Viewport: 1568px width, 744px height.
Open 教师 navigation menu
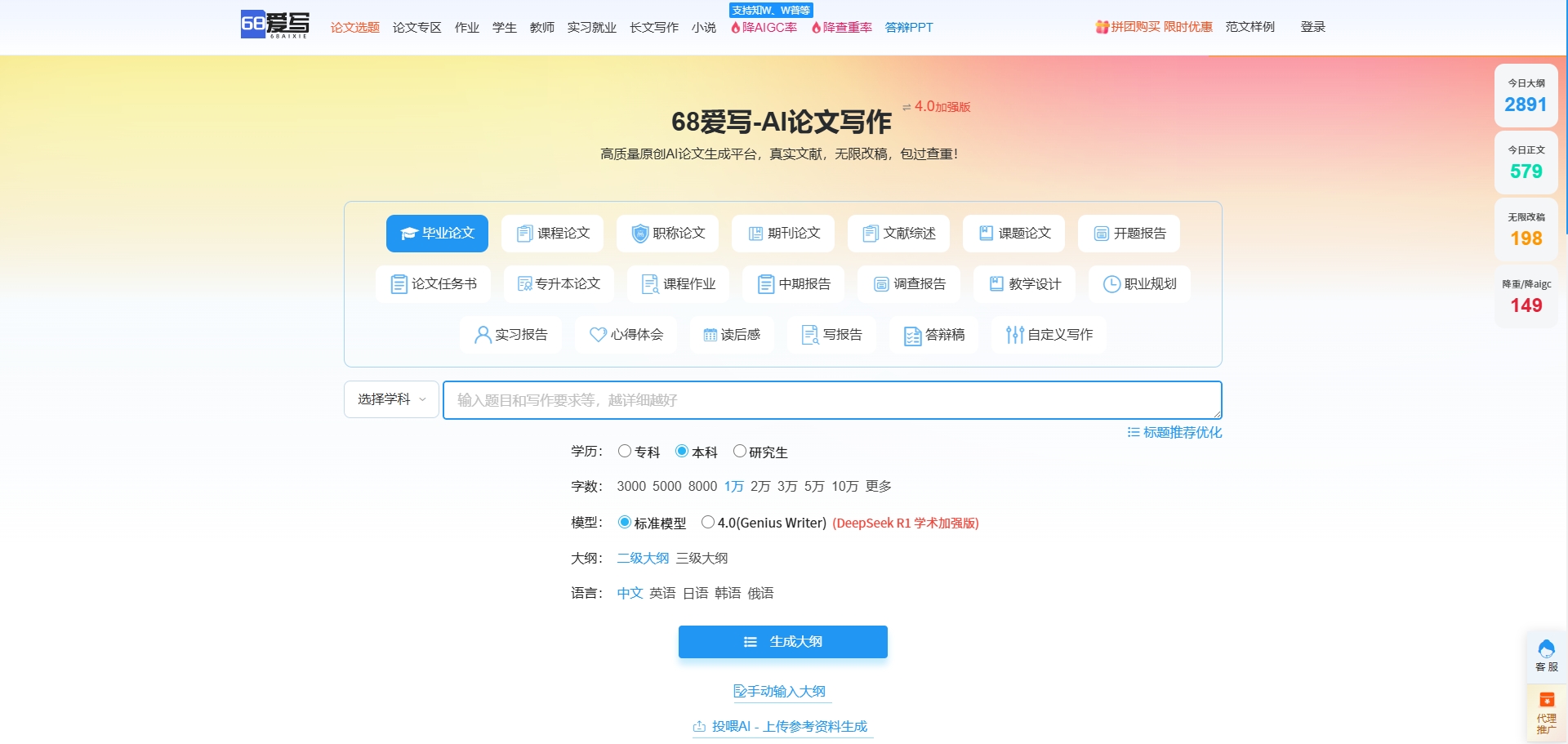click(541, 28)
